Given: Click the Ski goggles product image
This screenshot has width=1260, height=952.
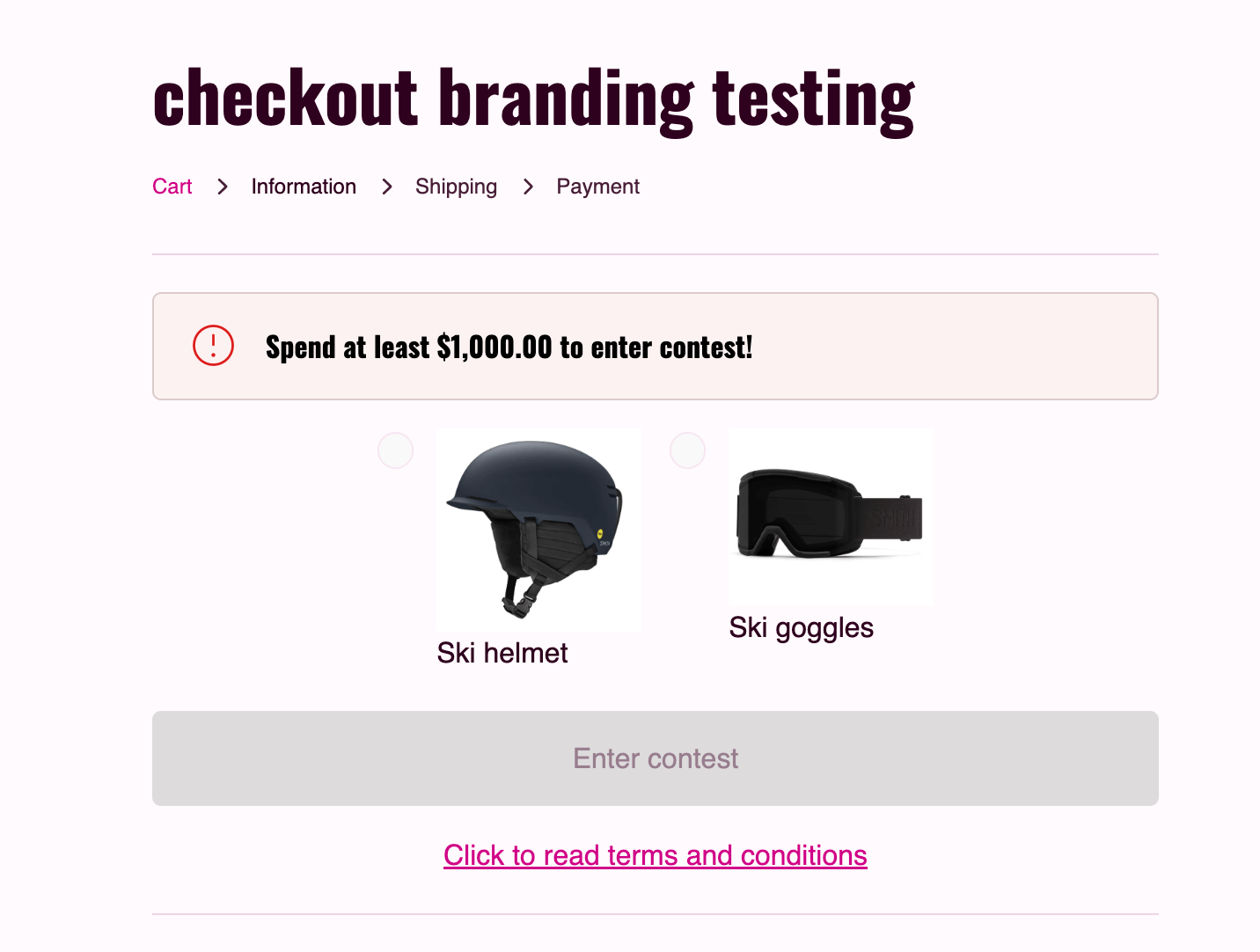Looking at the screenshot, I should pyautogui.click(x=830, y=516).
